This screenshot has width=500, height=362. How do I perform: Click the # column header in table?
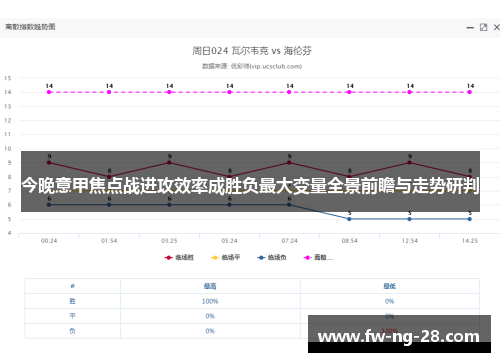72,286
